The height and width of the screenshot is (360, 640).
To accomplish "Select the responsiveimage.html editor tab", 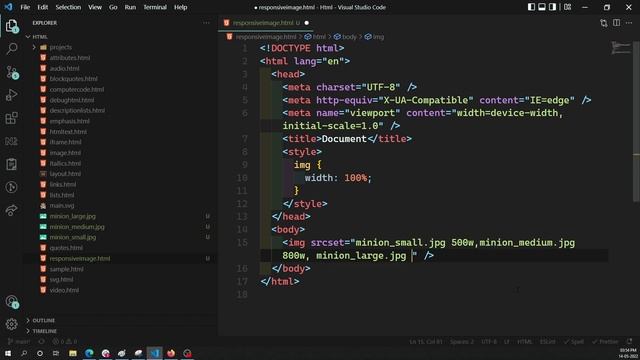I will tap(265, 23).
